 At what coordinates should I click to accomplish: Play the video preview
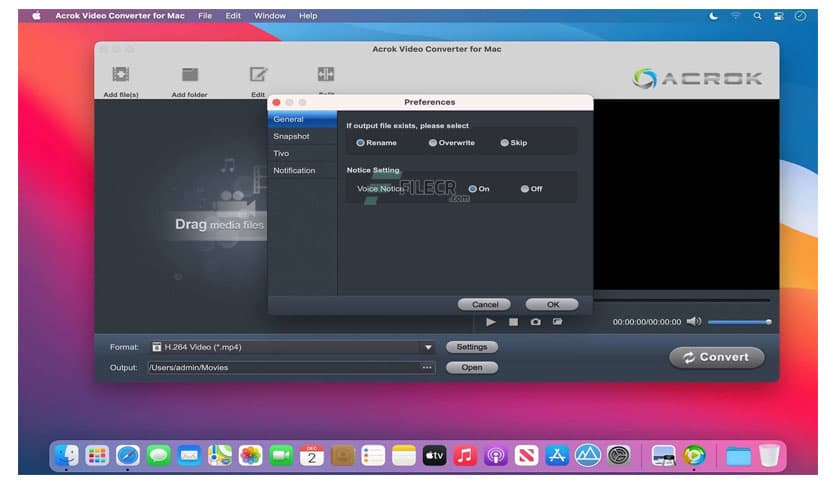coord(491,322)
